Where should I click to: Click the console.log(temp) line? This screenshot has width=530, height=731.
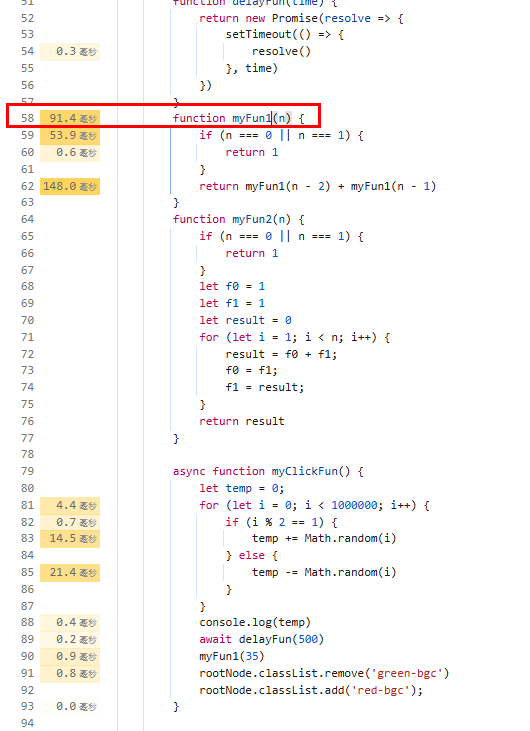point(255,622)
